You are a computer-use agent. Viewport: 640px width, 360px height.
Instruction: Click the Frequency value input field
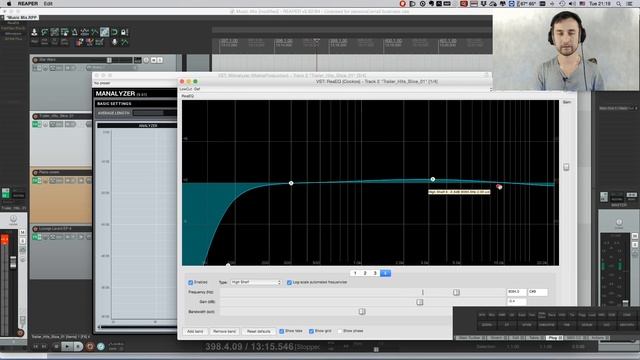(516, 292)
